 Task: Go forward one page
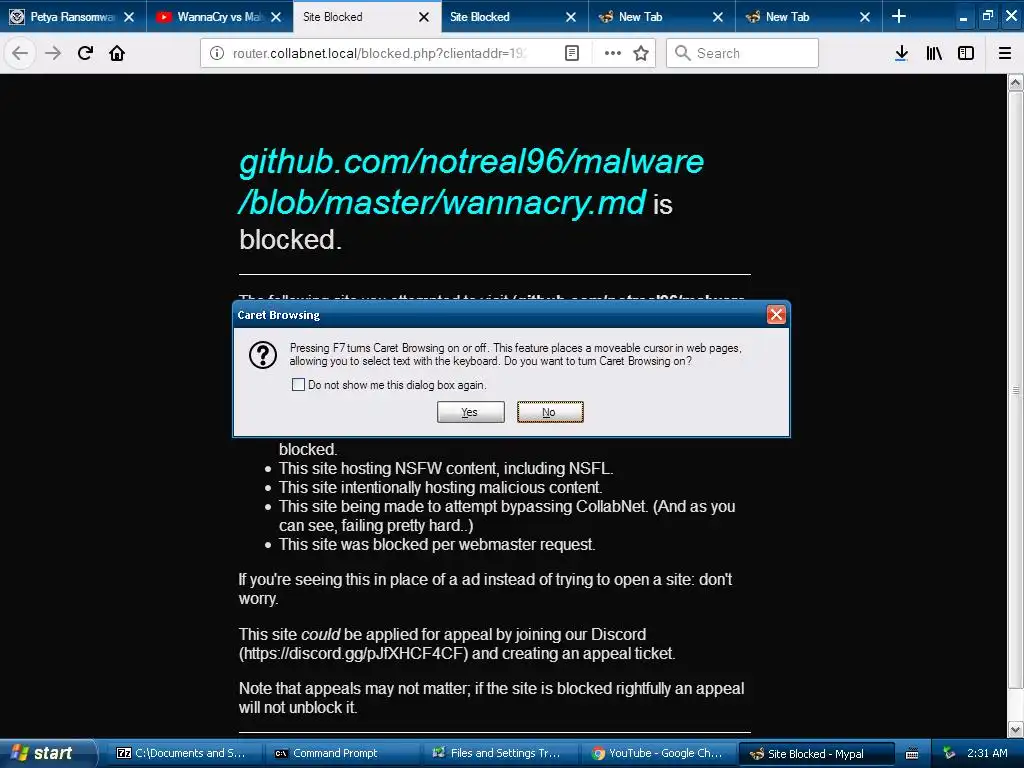pos(53,53)
